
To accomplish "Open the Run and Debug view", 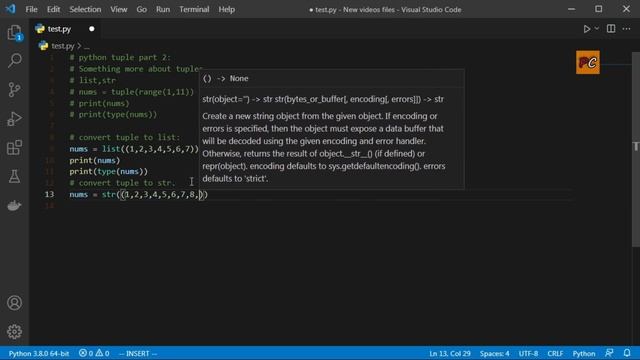I will pos(14,119).
